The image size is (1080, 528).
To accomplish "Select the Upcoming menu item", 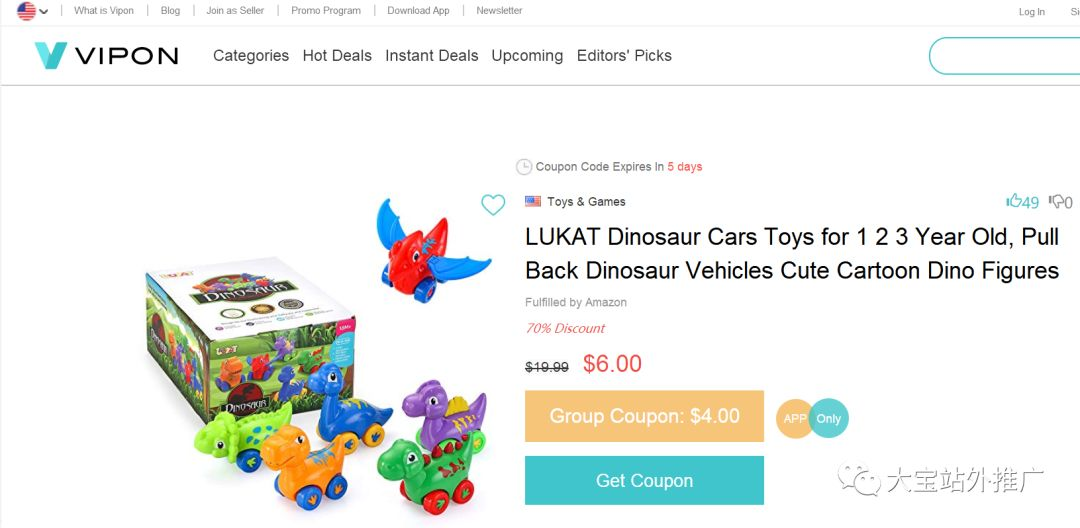I will click(x=527, y=56).
